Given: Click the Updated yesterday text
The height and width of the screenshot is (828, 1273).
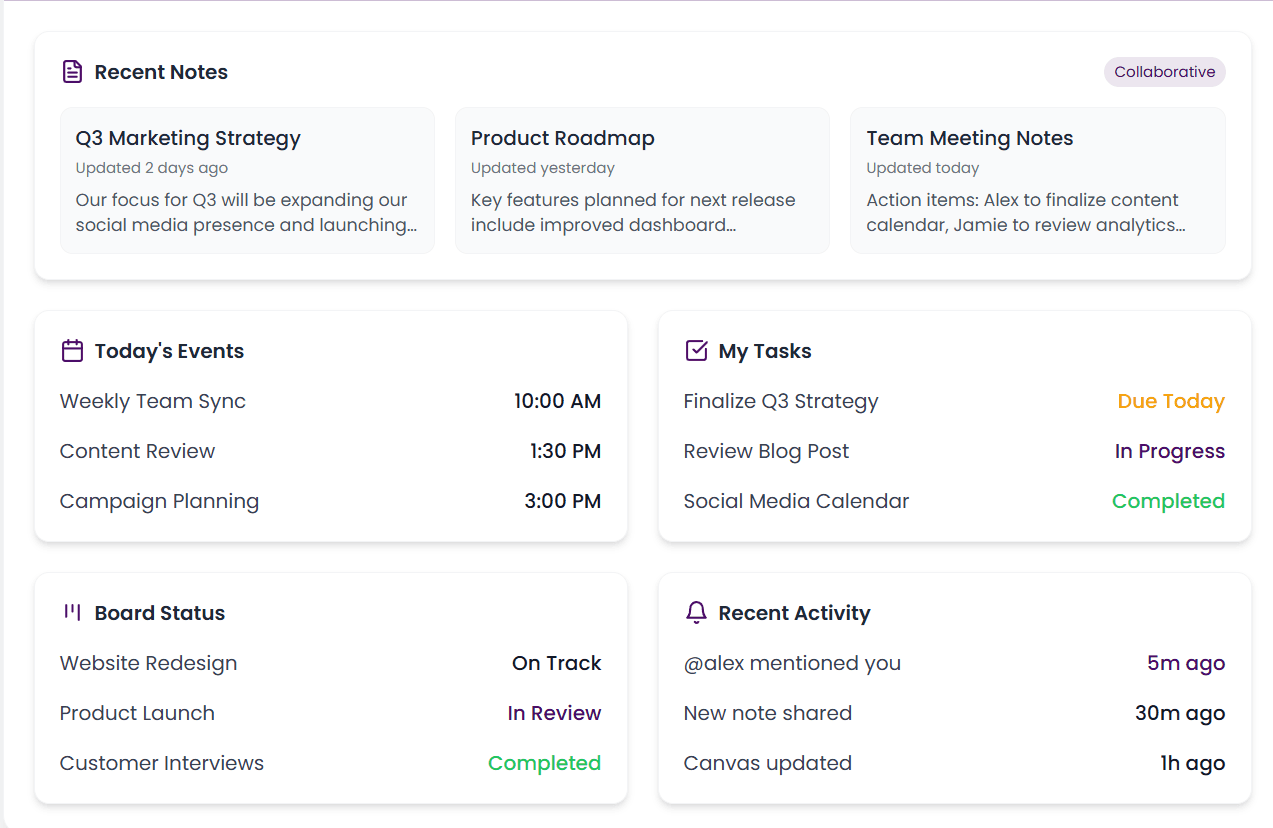Looking at the screenshot, I should 543,168.
